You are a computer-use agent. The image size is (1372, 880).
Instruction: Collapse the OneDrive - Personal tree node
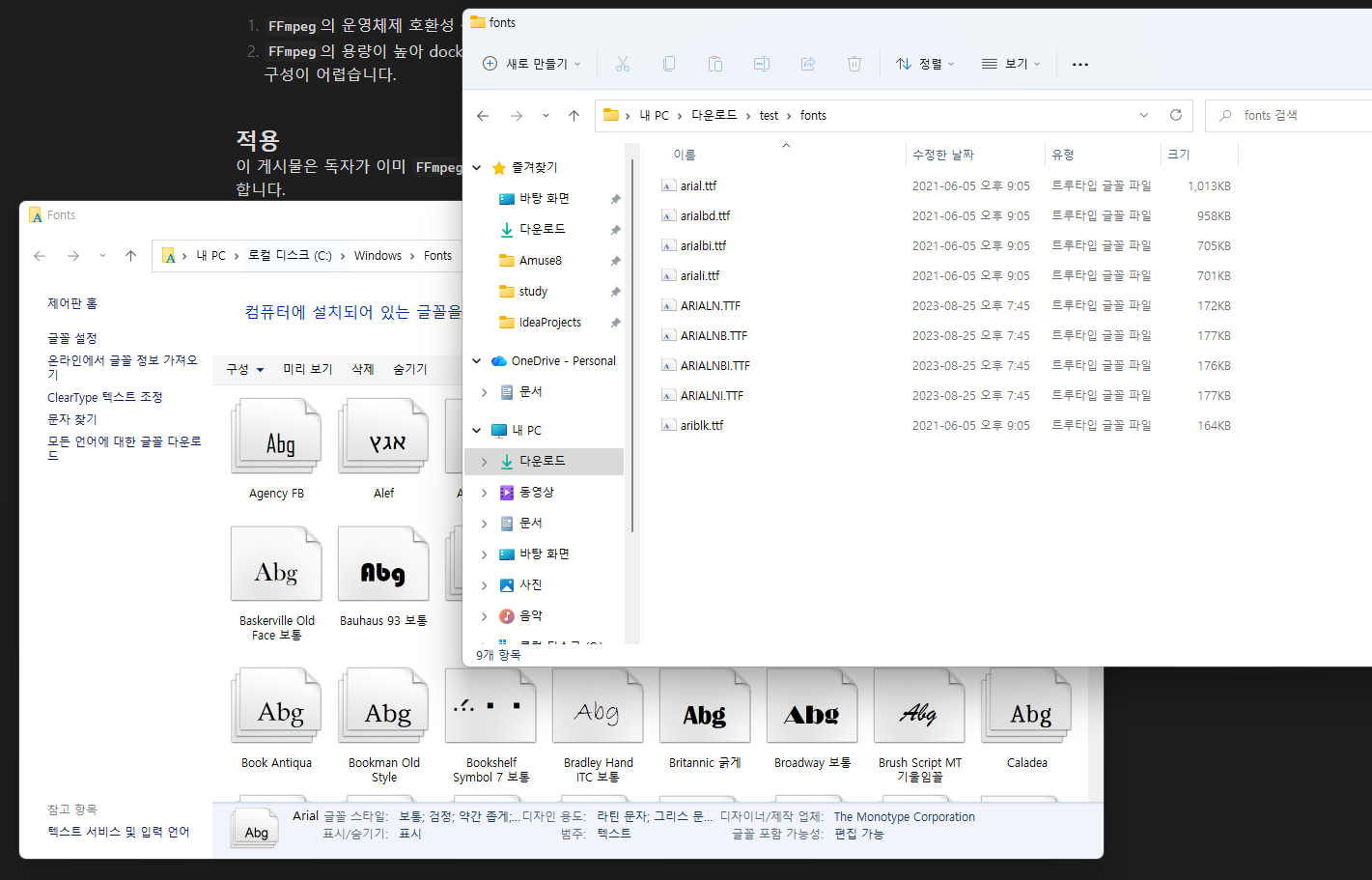[x=477, y=361]
